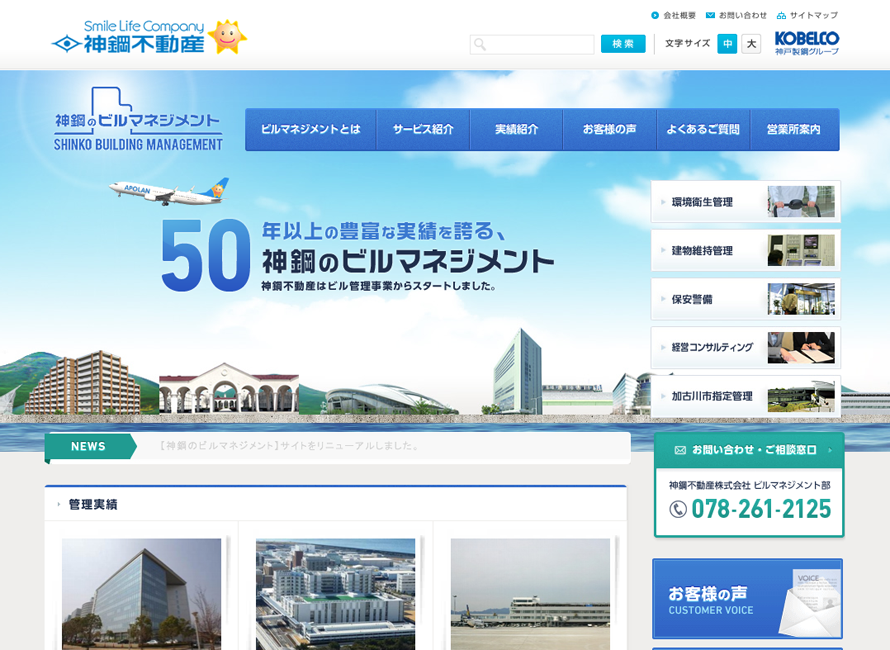Open the 環境衛生管理 service button

point(745,202)
